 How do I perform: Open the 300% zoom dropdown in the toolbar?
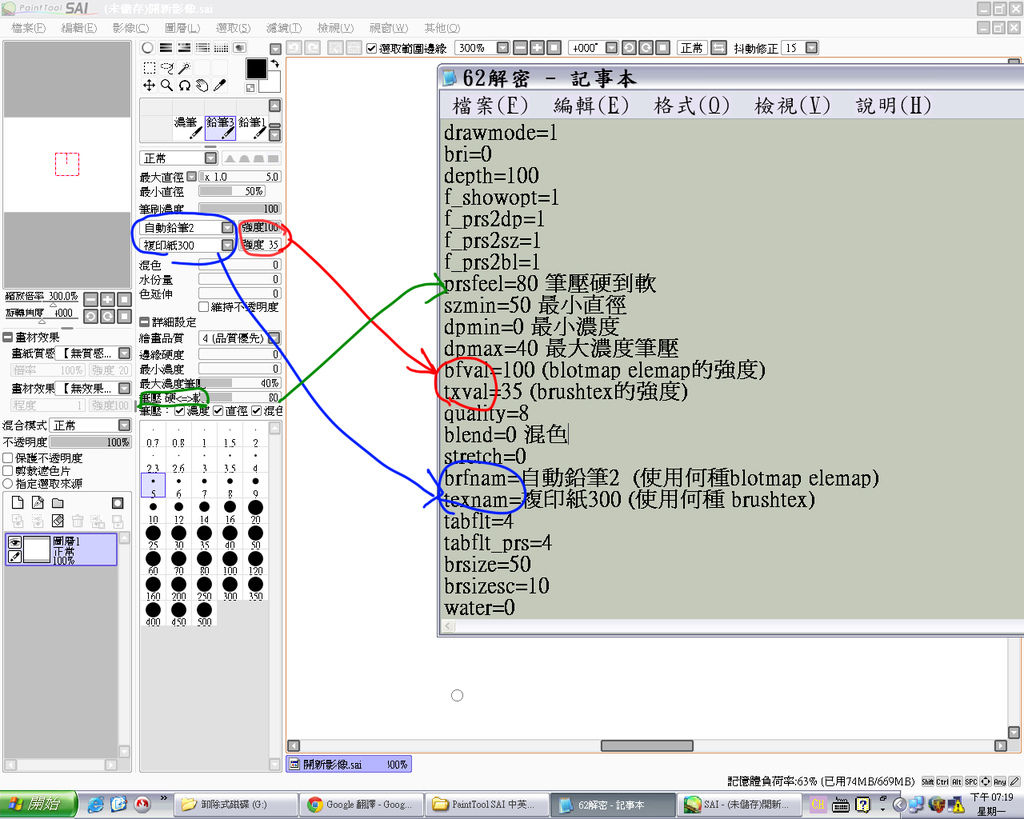(502, 48)
